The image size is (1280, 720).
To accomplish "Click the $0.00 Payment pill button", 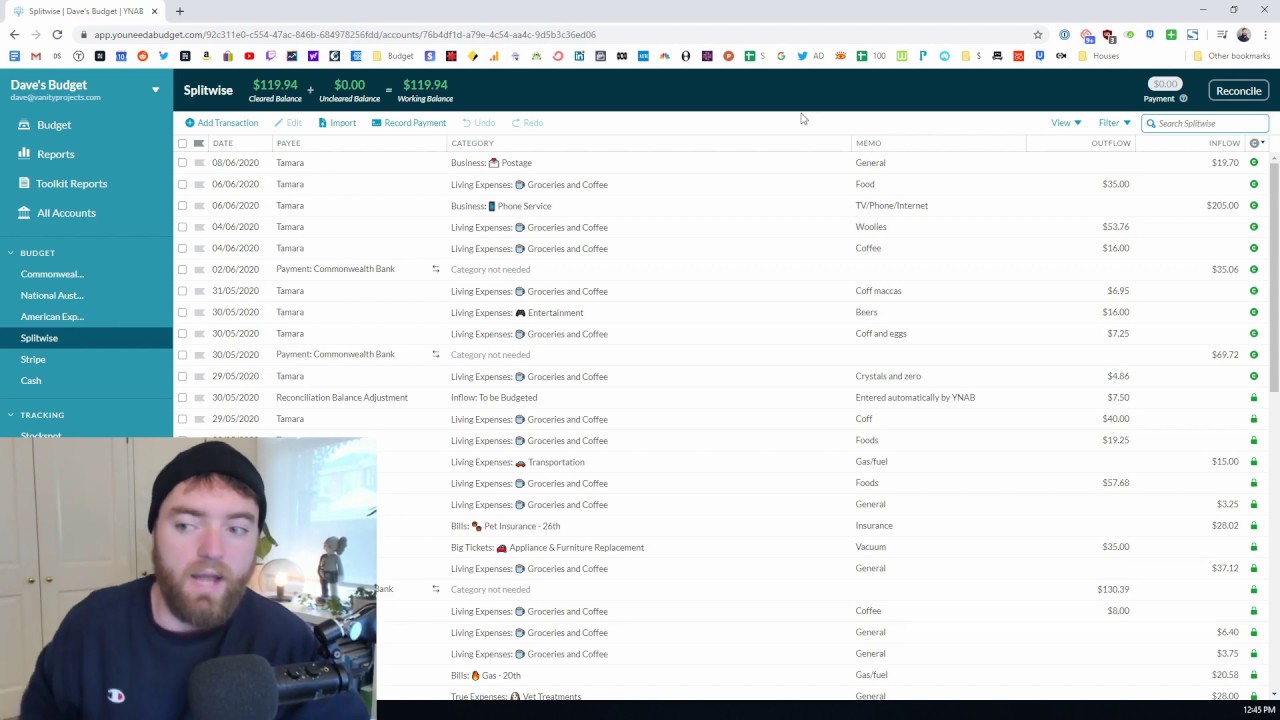I will click(1165, 85).
